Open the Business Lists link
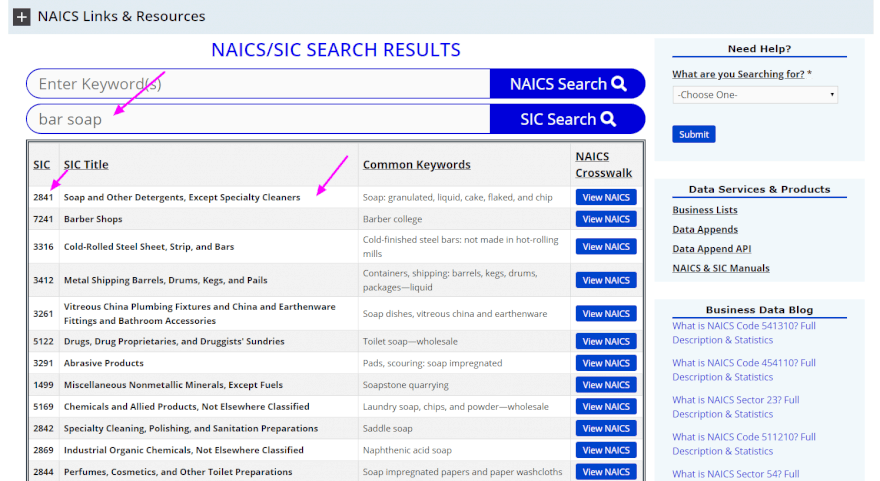 [705, 210]
